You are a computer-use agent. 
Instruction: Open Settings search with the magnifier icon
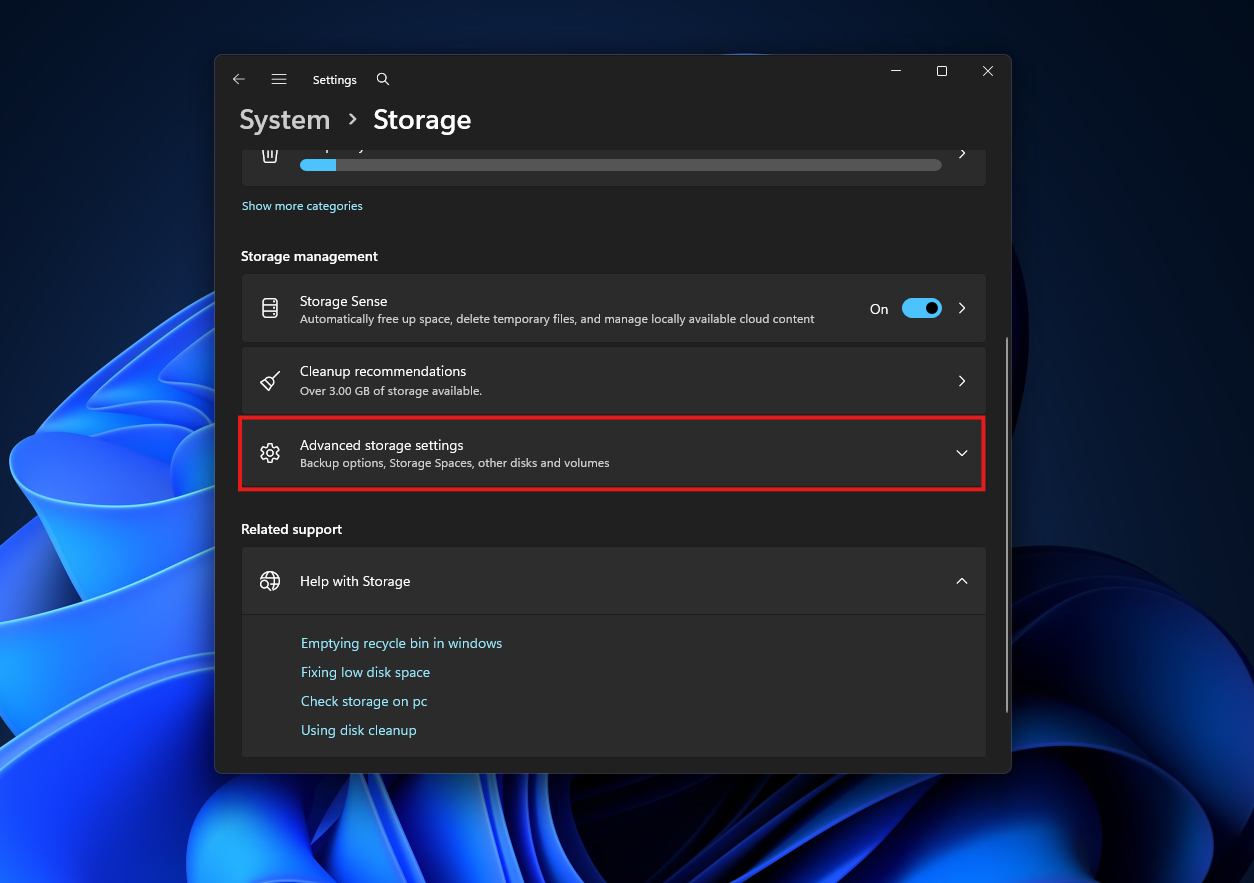click(x=382, y=79)
